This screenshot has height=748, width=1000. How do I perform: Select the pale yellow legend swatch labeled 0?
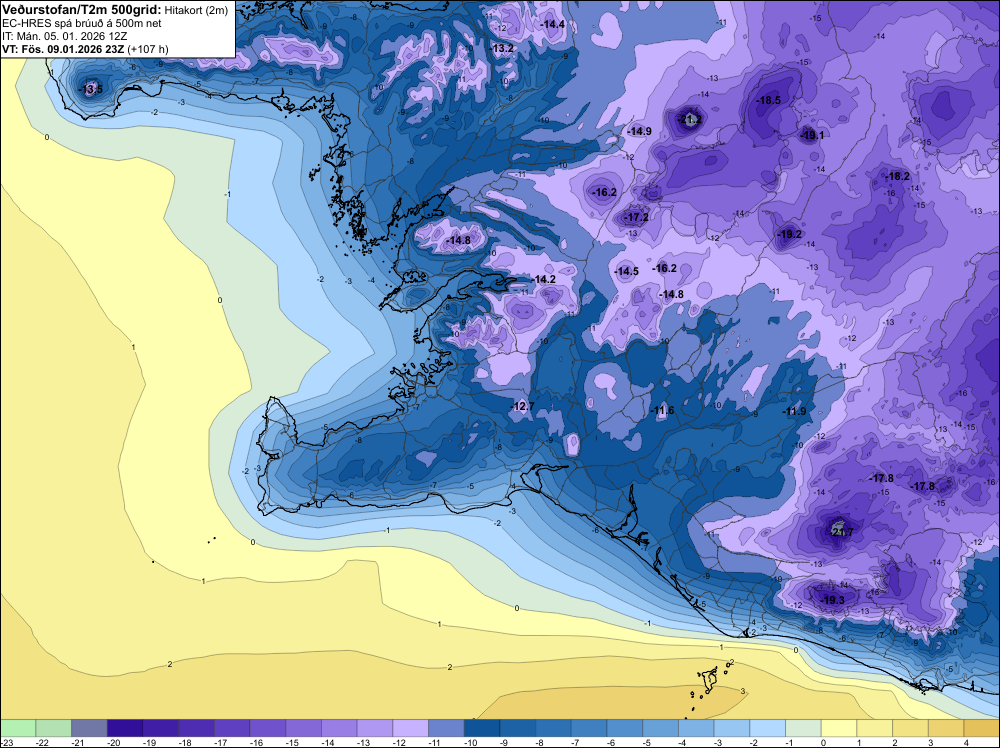coord(839,728)
